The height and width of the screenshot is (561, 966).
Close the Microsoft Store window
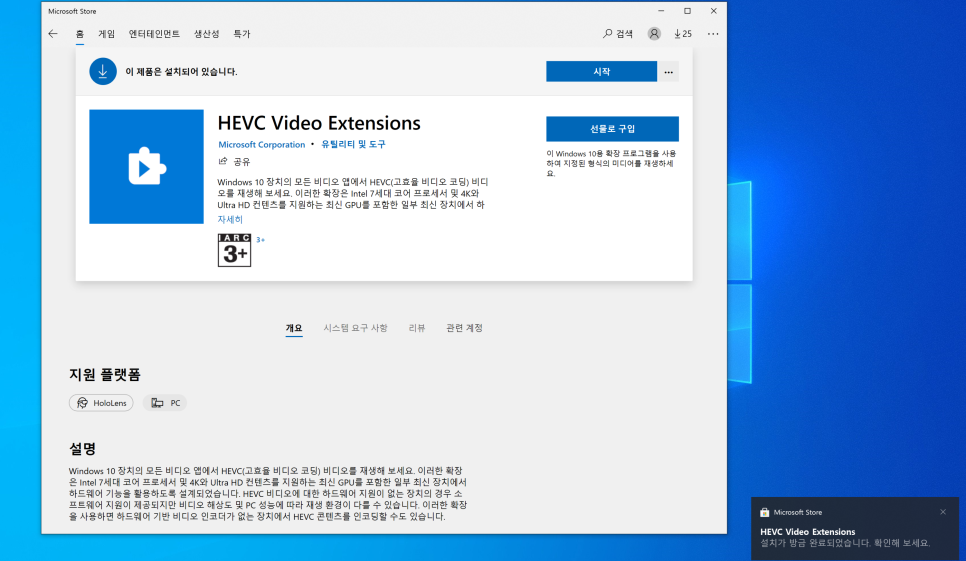click(x=713, y=11)
